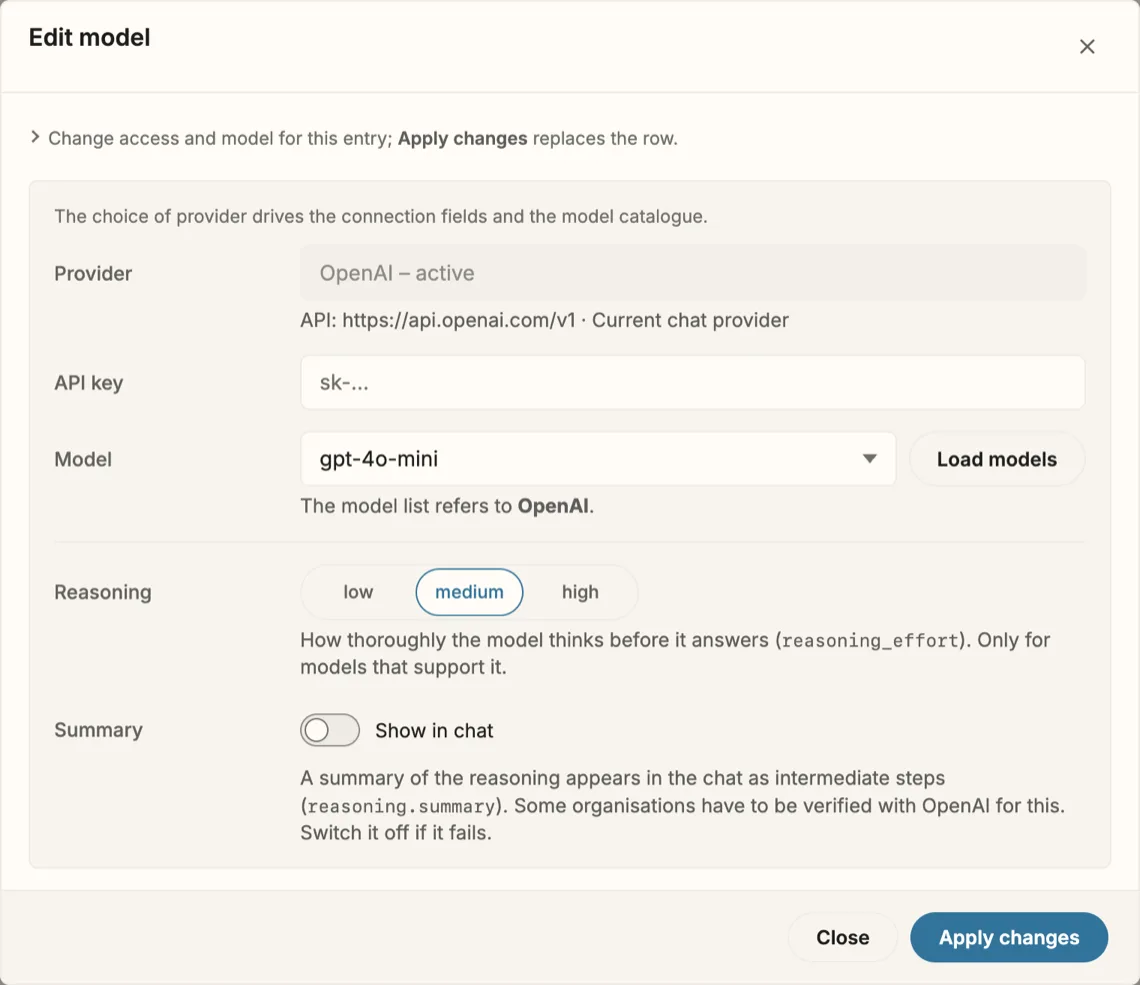Click the Edit model title
1140x985 pixels.
[x=89, y=38]
